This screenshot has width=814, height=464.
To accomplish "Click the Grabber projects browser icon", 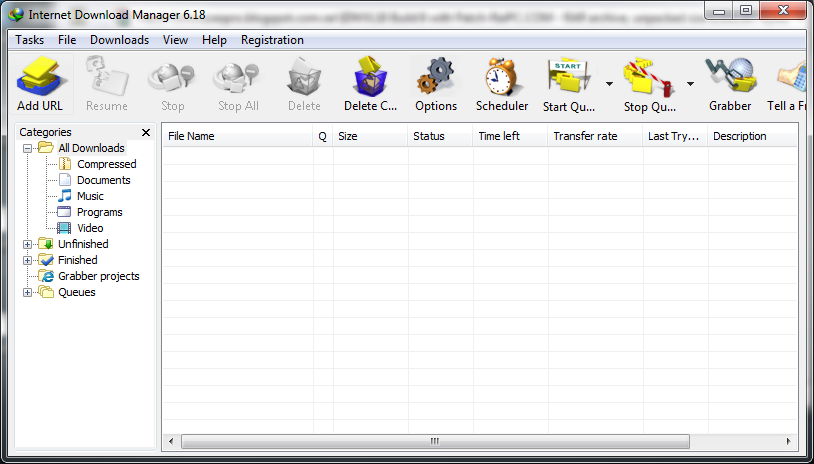I will [x=46, y=276].
